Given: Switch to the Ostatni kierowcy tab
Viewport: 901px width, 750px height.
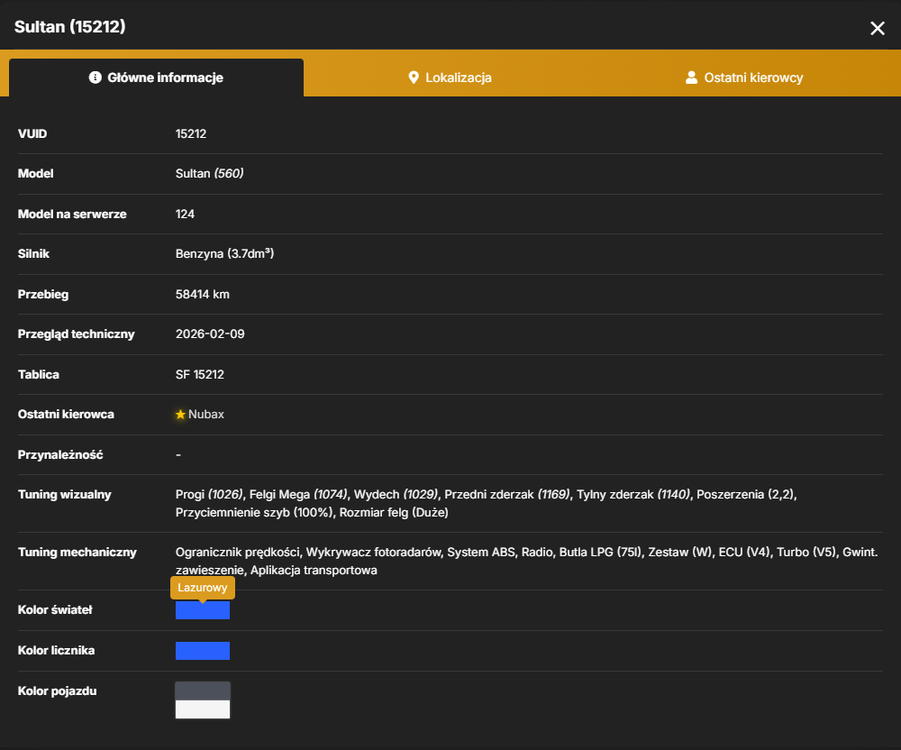Looking at the screenshot, I should [744, 78].
